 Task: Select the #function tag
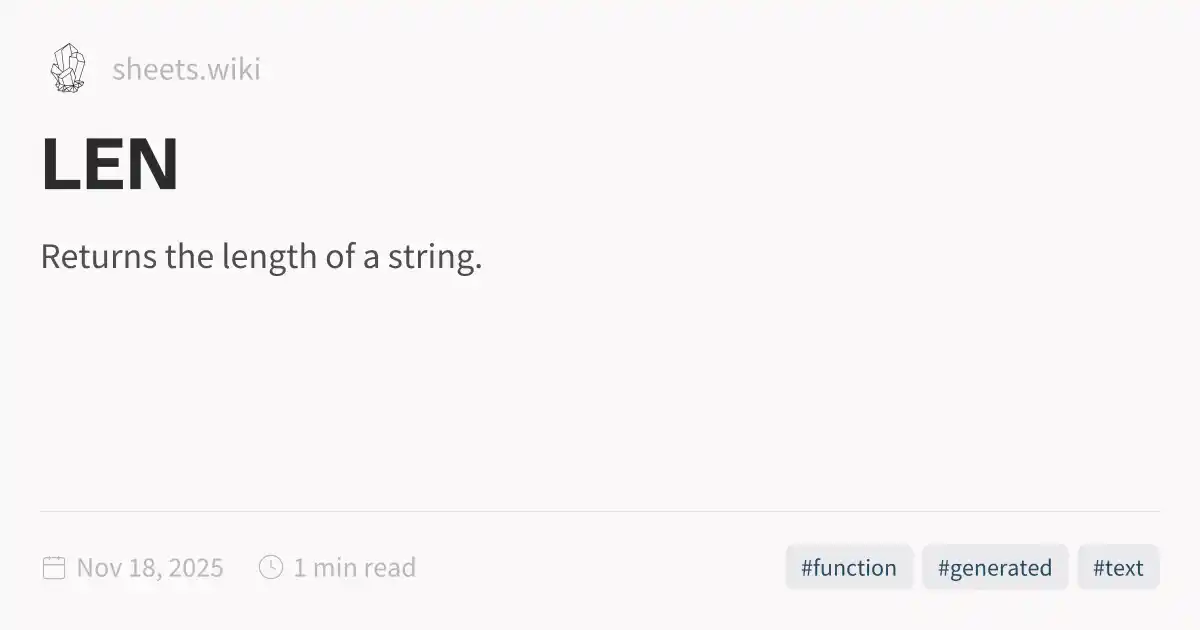click(x=849, y=568)
